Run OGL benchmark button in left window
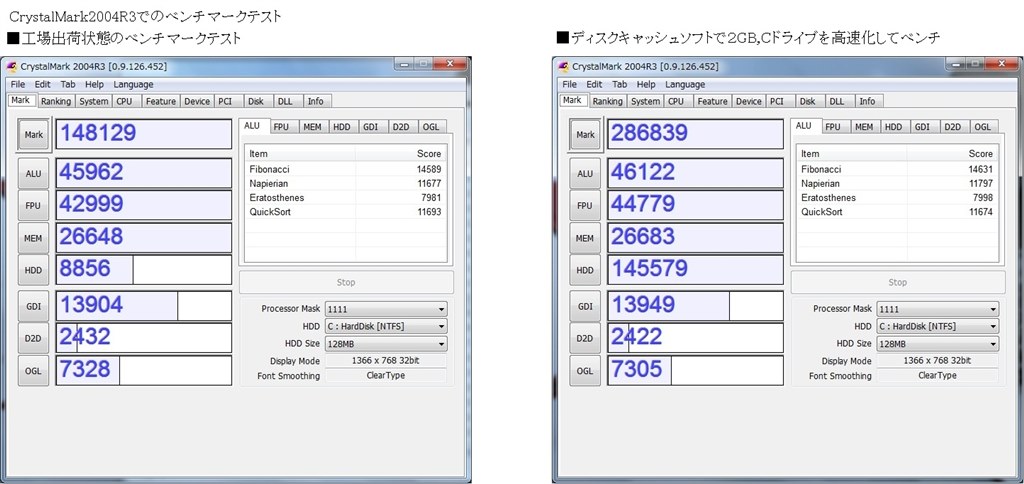This screenshot has width=1024, height=484. (x=33, y=371)
